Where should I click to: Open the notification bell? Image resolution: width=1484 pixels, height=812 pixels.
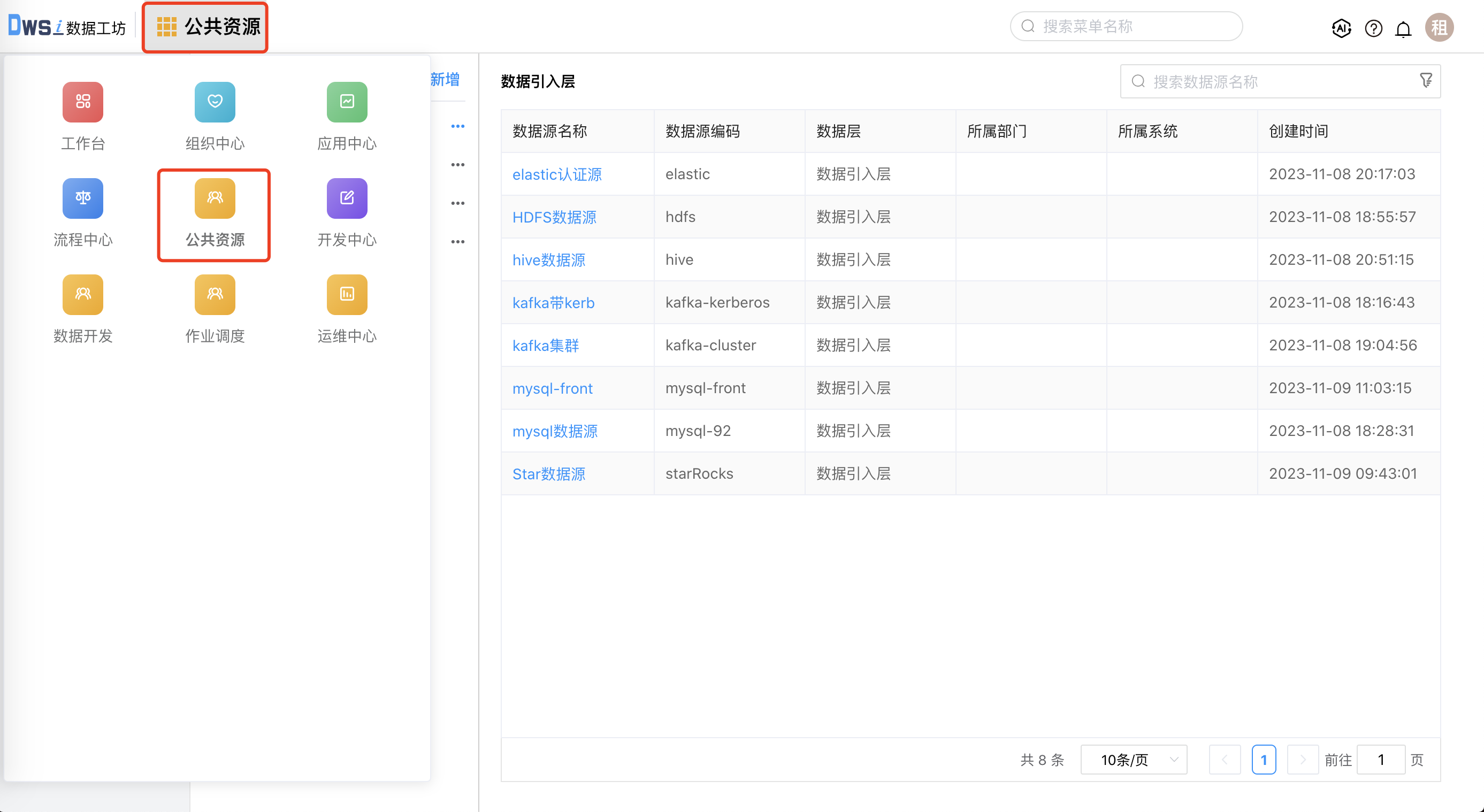click(1403, 28)
